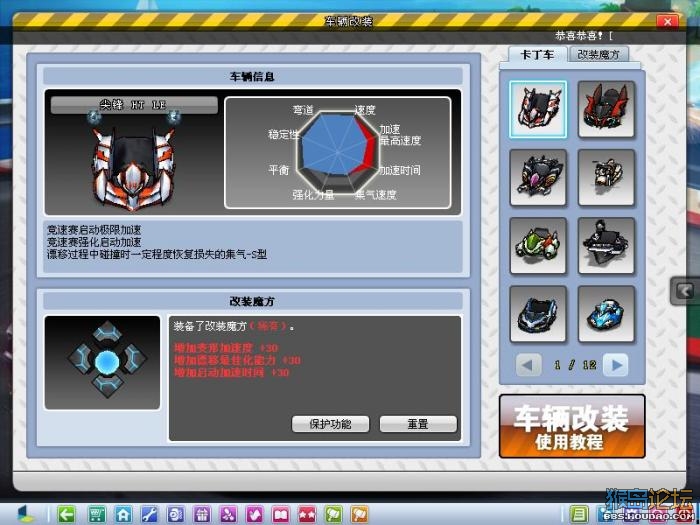Select the dark kart with pink gem

pyautogui.click(x=538, y=178)
